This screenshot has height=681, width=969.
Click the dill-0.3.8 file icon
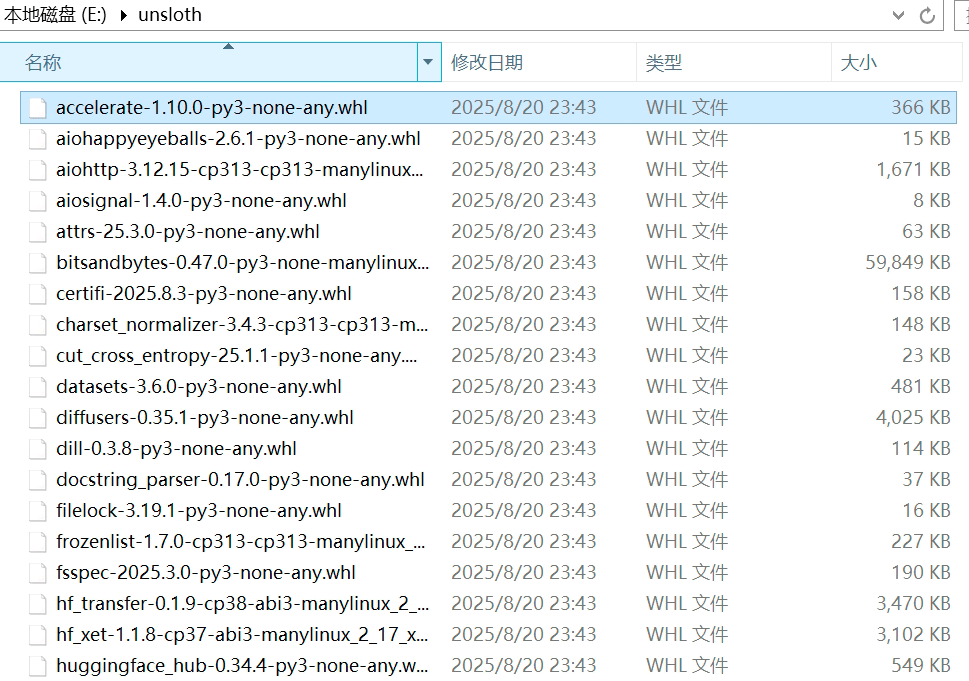pos(38,449)
